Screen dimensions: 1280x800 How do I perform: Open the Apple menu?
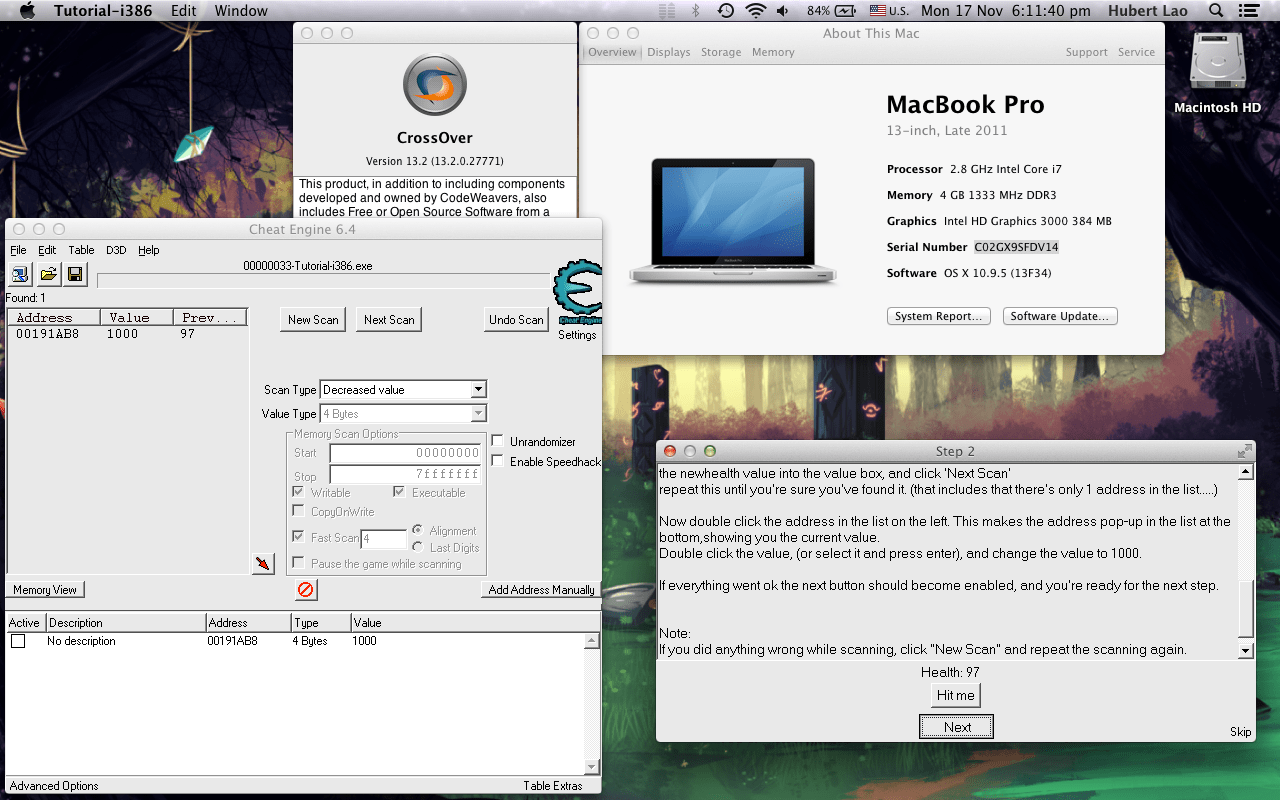27,10
